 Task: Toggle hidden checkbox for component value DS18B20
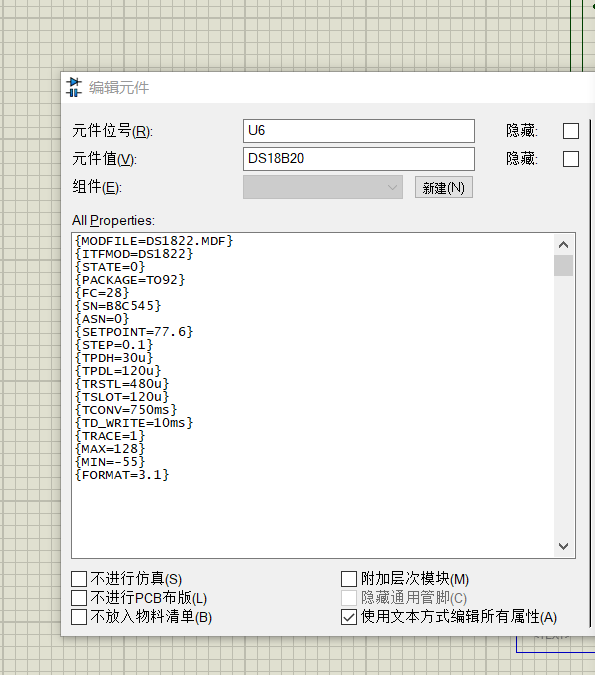pos(570,159)
